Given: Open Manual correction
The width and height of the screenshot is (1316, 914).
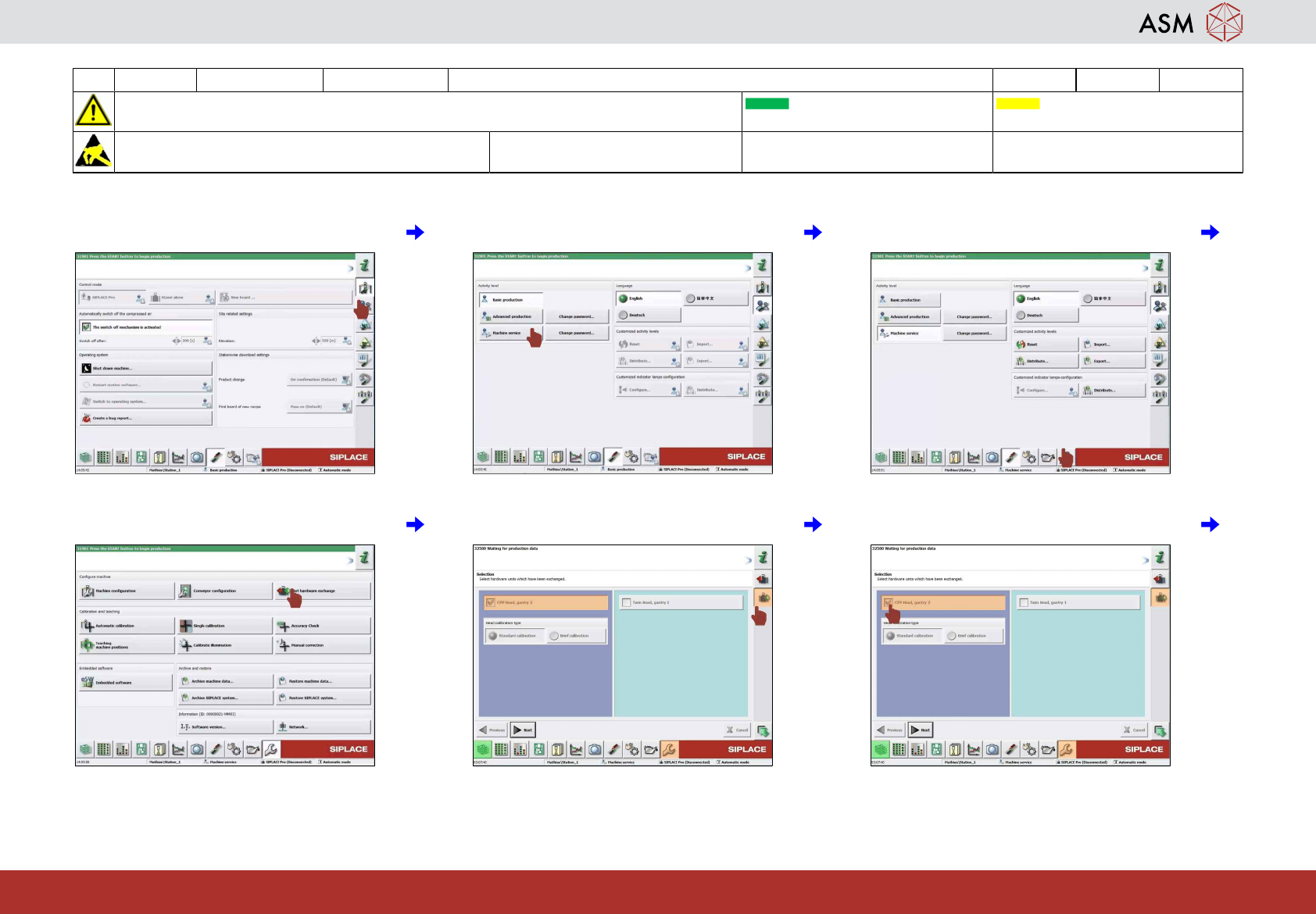Looking at the screenshot, I should [x=323, y=645].
